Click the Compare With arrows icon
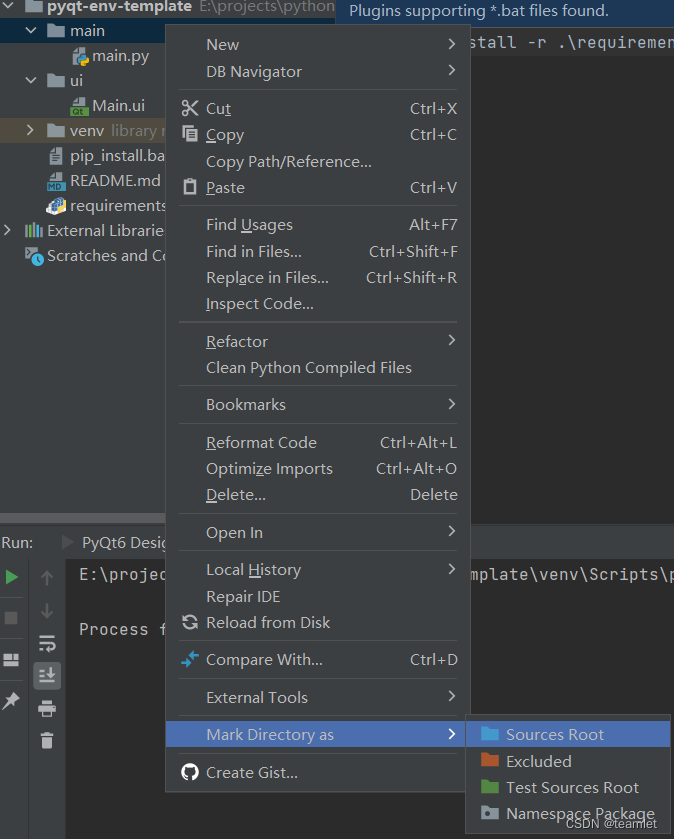The height and width of the screenshot is (839, 674). (x=189, y=659)
